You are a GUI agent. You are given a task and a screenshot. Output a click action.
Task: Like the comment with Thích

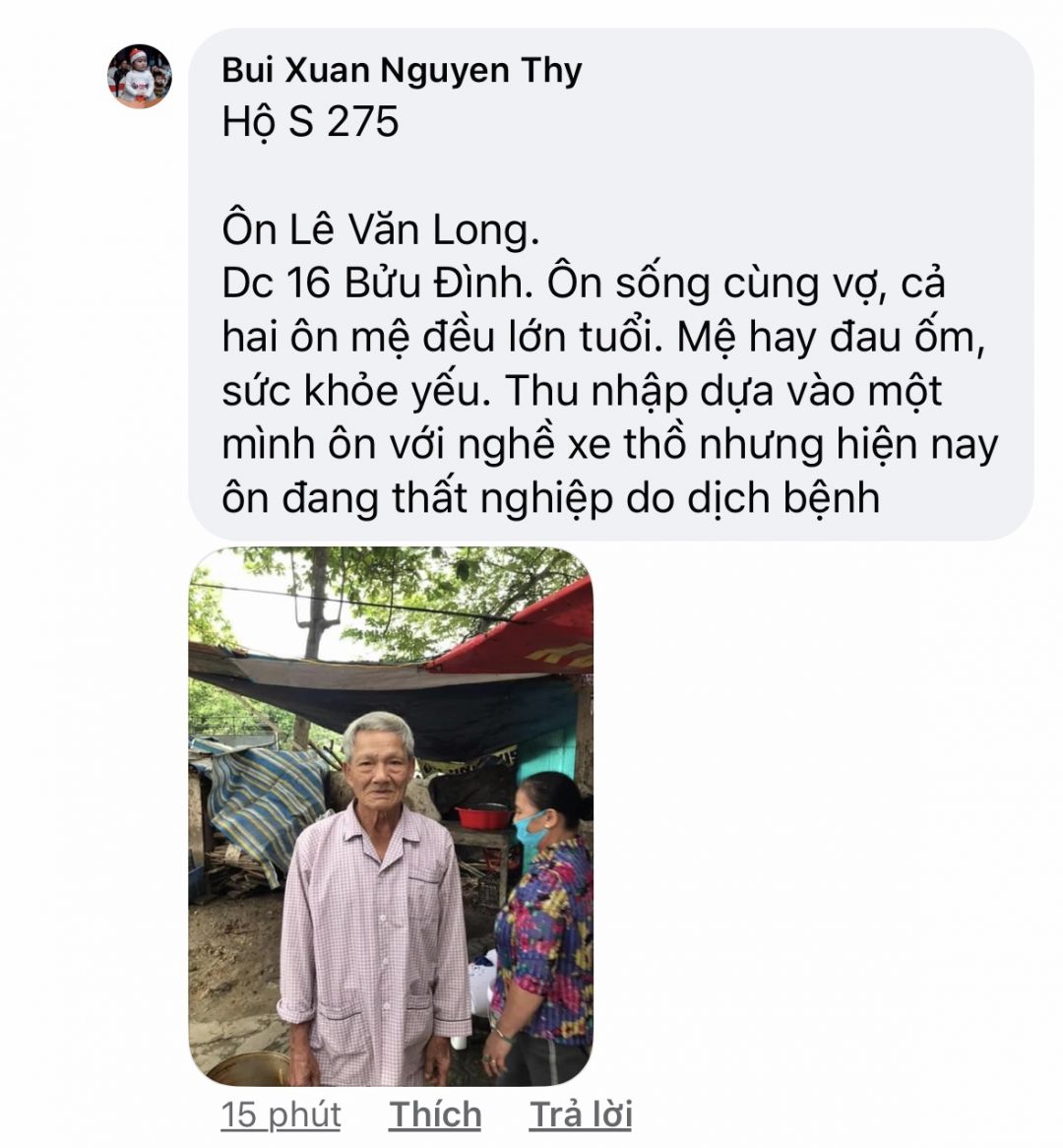click(435, 1116)
